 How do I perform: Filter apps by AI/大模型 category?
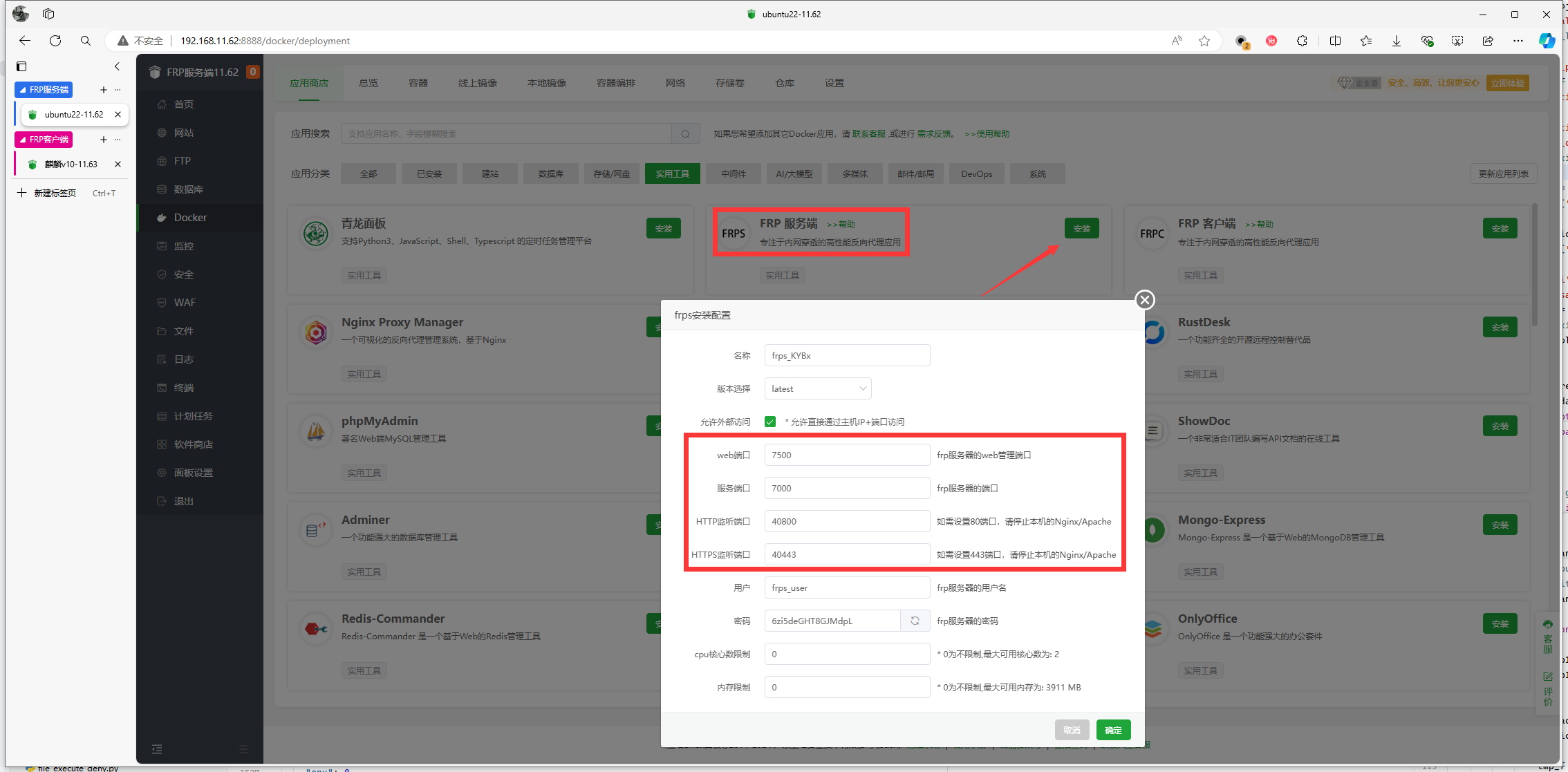(794, 173)
